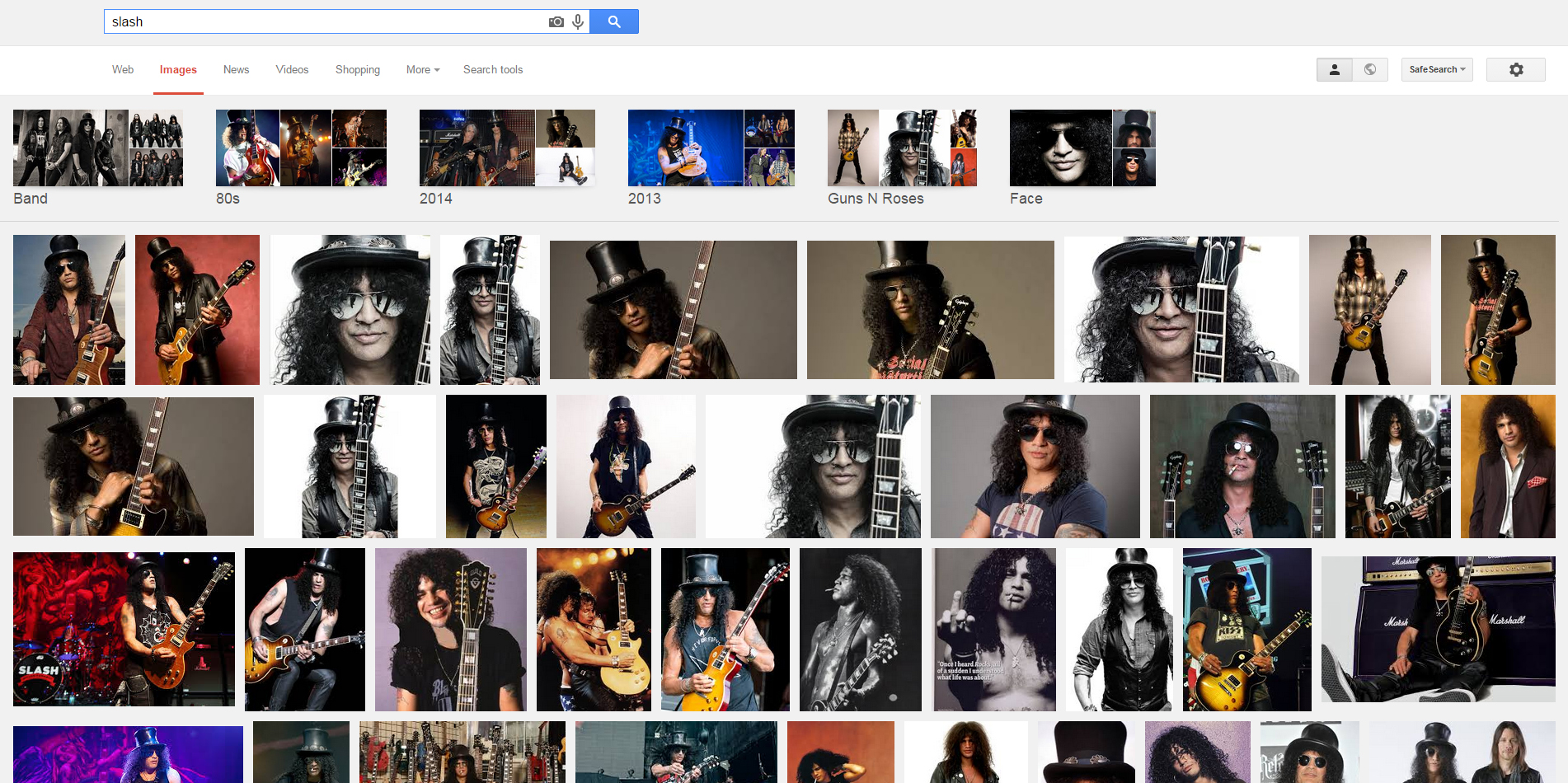Viewport: 1568px width, 783px height.
Task: Open black-and-white shirtless profile guitar image
Action: (860, 630)
